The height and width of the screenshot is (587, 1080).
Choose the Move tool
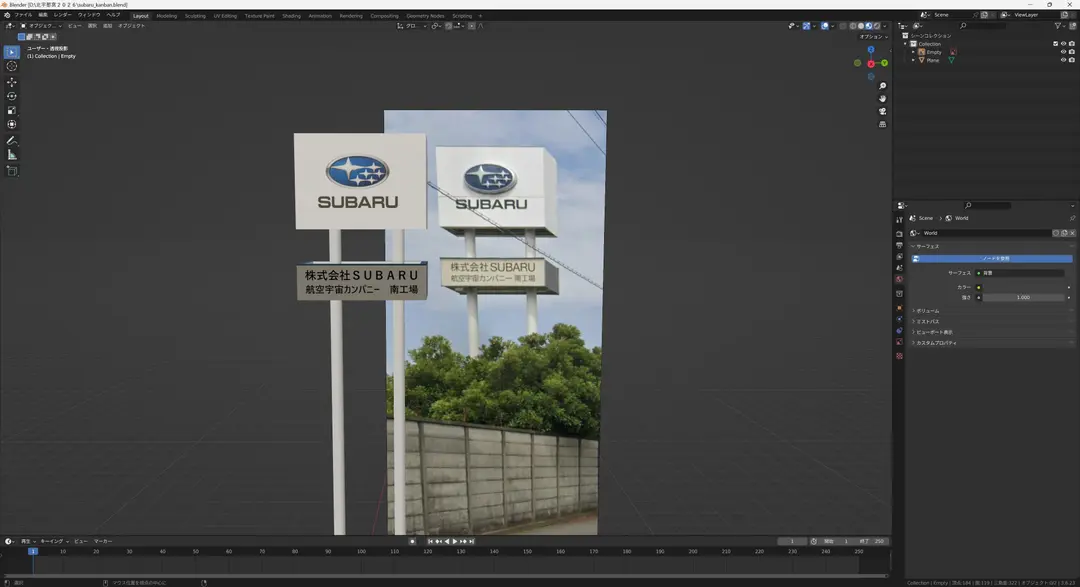click(x=12, y=82)
